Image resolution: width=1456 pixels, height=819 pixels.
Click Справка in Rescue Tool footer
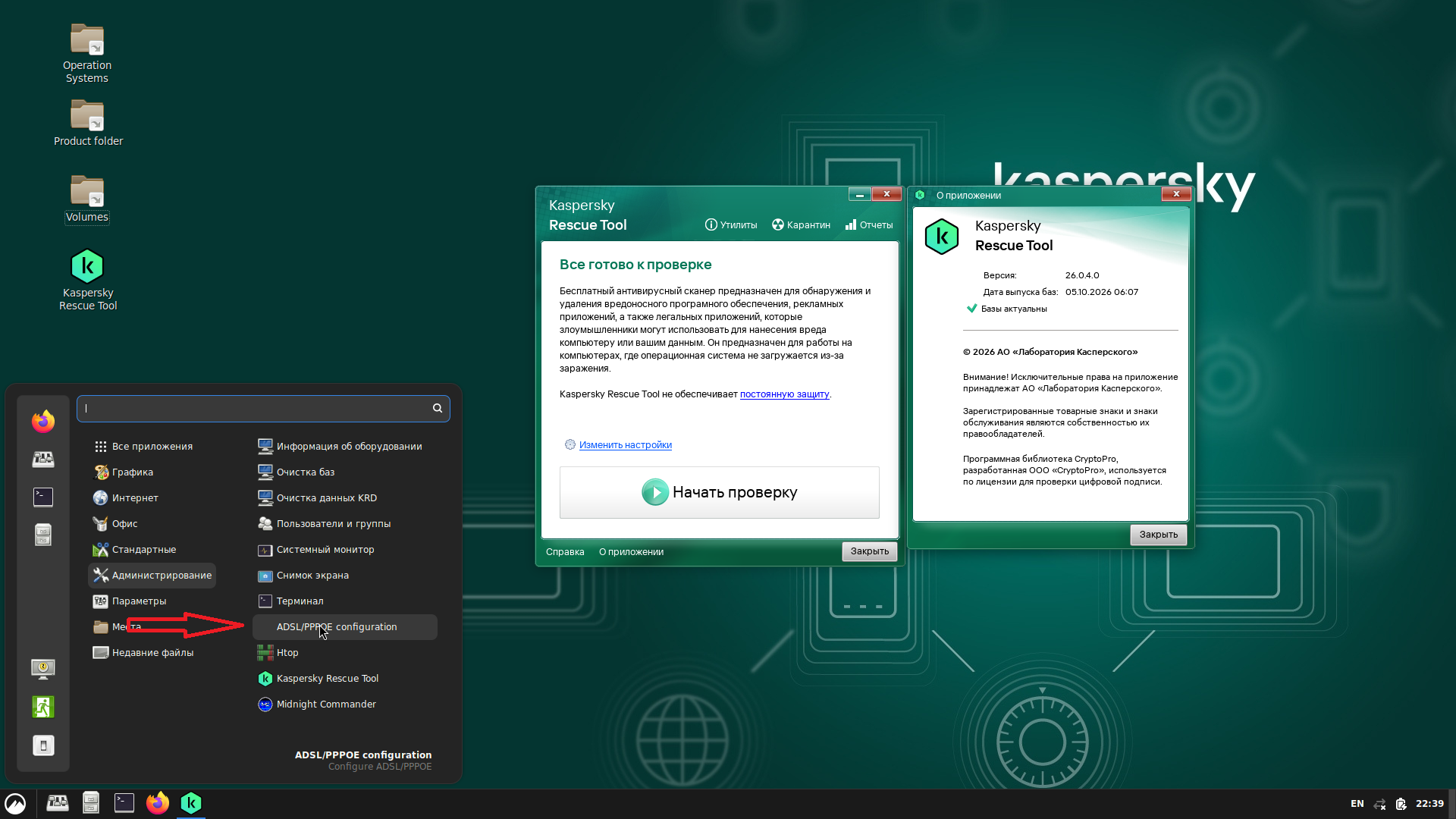pos(565,552)
